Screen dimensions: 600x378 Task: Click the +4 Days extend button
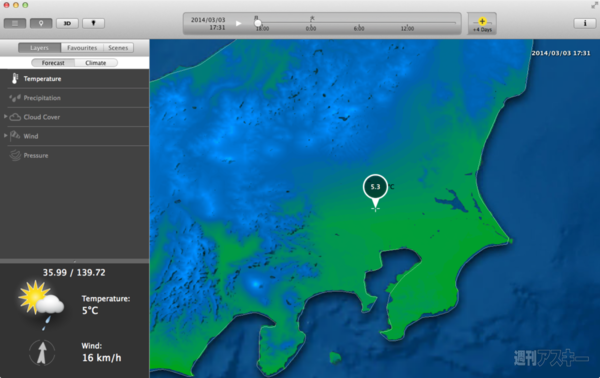click(482, 24)
